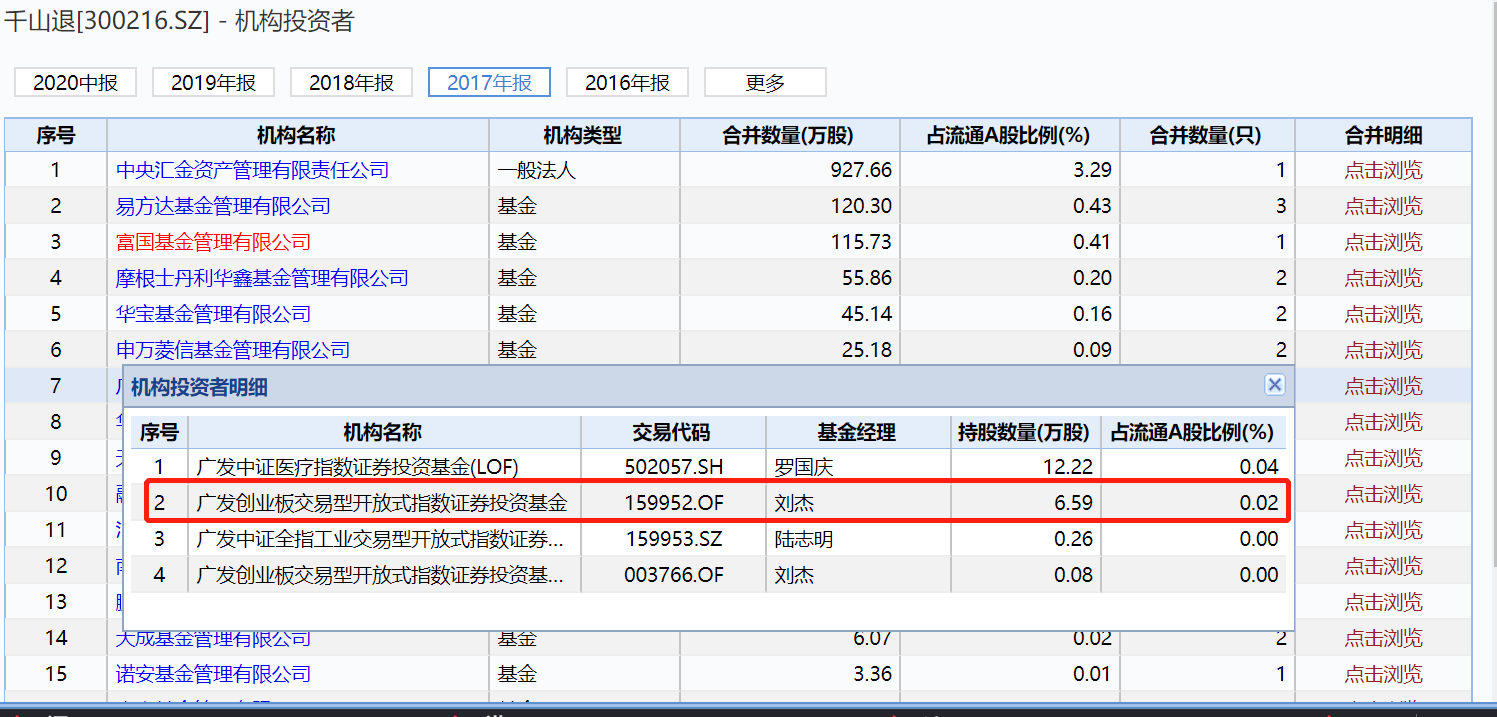This screenshot has width=1497, height=717.
Task: Switch to the 2018年报 tab
Action: click(351, 83)
